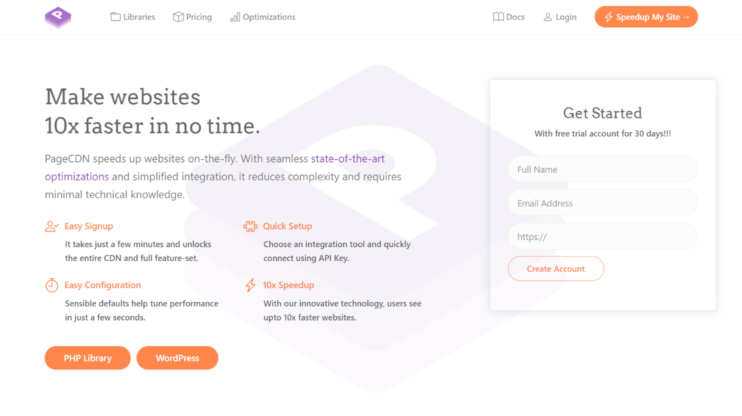The height and width of the screenshot is (416, 742).
Task: Submit the Create Account button
Action: [556, 269]
